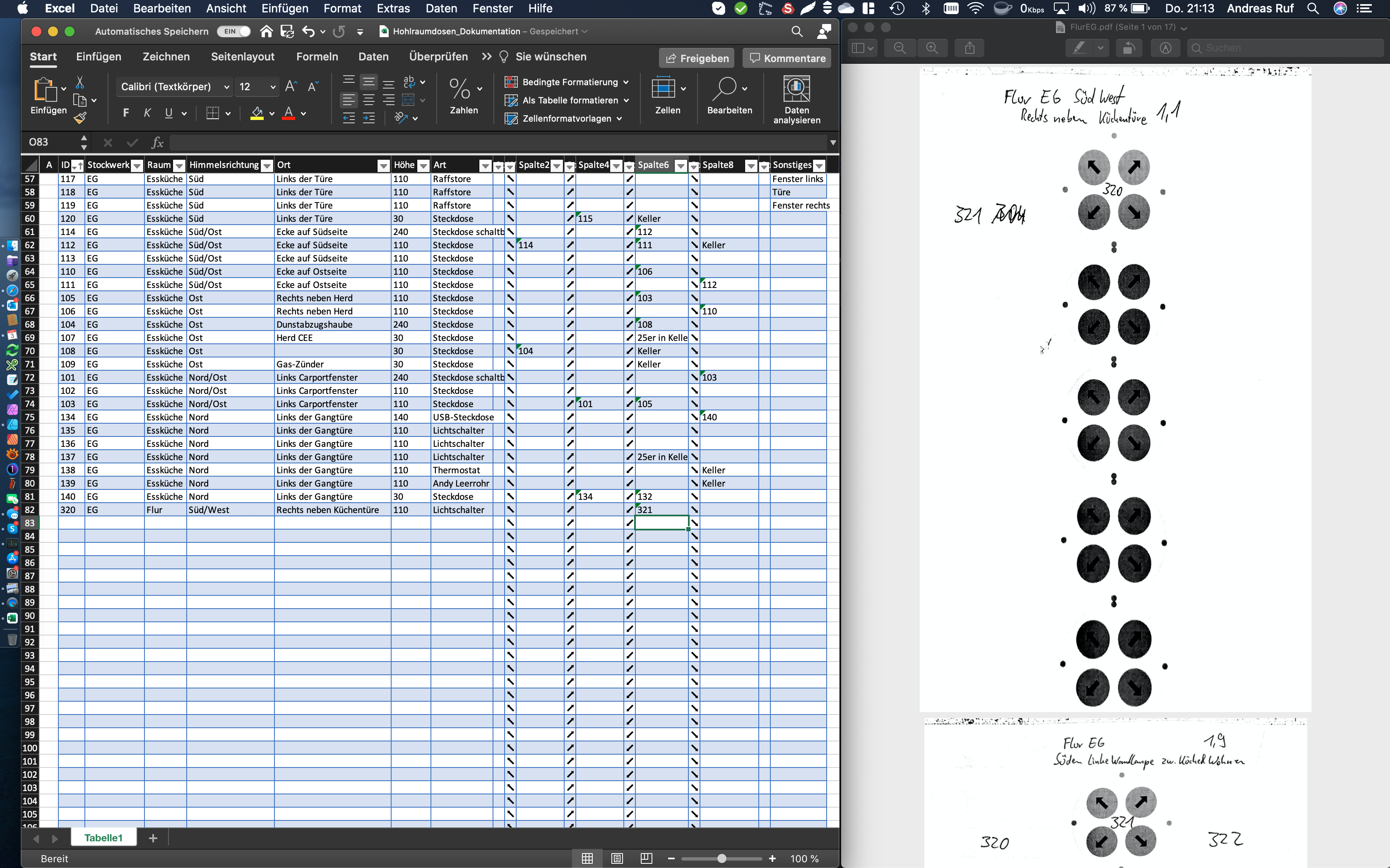Click the Preview zoom in magnifier
The image size is (1390, 868).
tap(932, 48)
